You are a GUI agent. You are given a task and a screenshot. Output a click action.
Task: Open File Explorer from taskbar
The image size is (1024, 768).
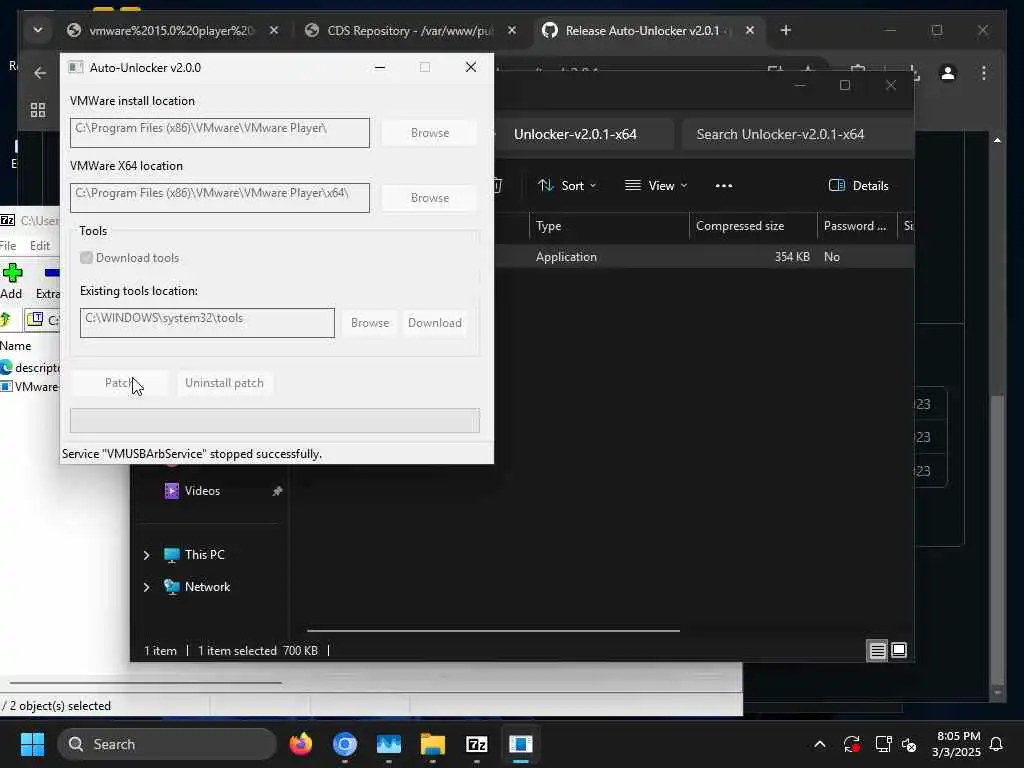[432, 744]
